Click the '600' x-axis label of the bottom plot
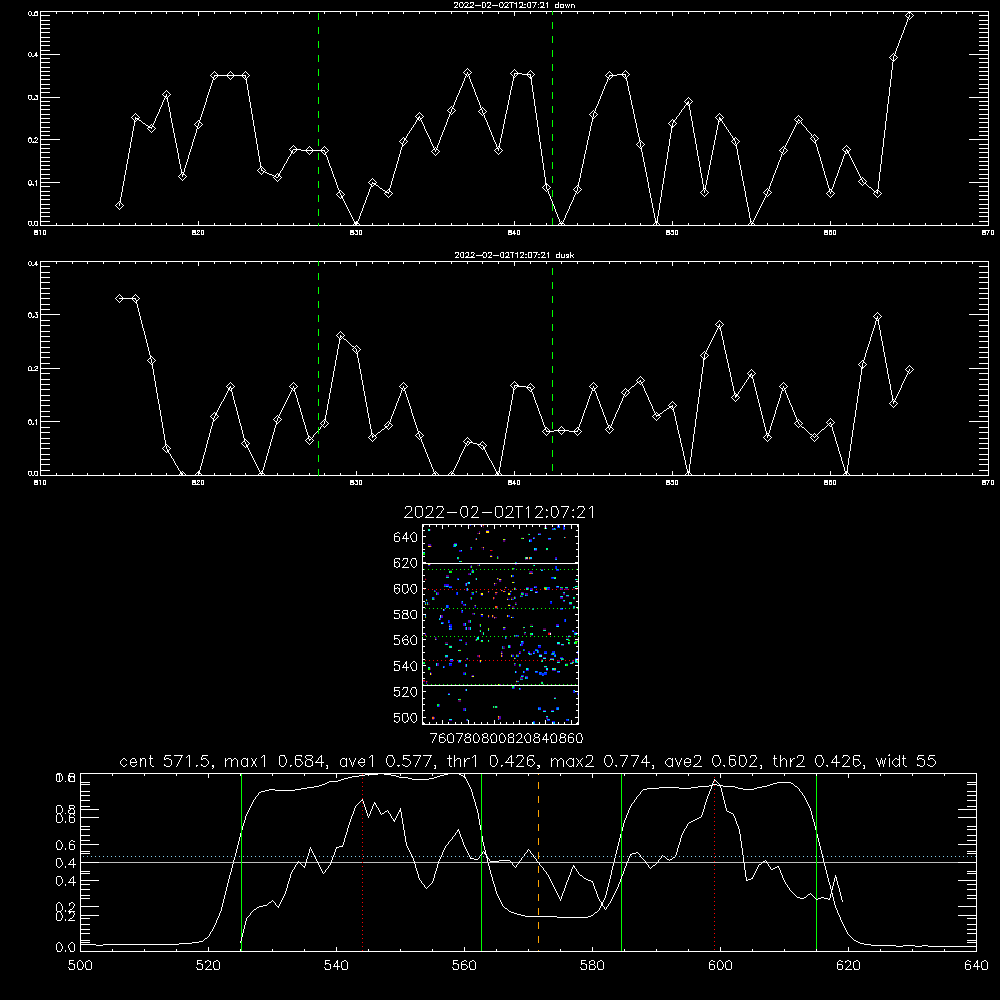Image resolution: width=1000 pixels, height=1000 pixels. click(720, 966)
